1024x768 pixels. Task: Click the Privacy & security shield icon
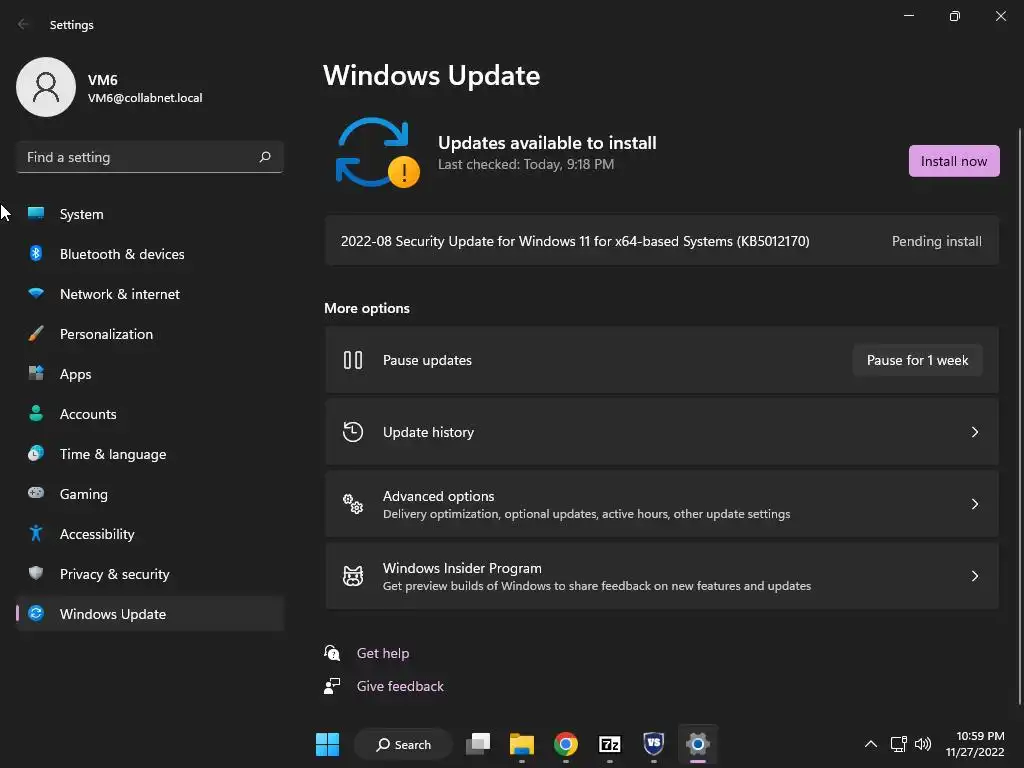click(x=36, y=573)
